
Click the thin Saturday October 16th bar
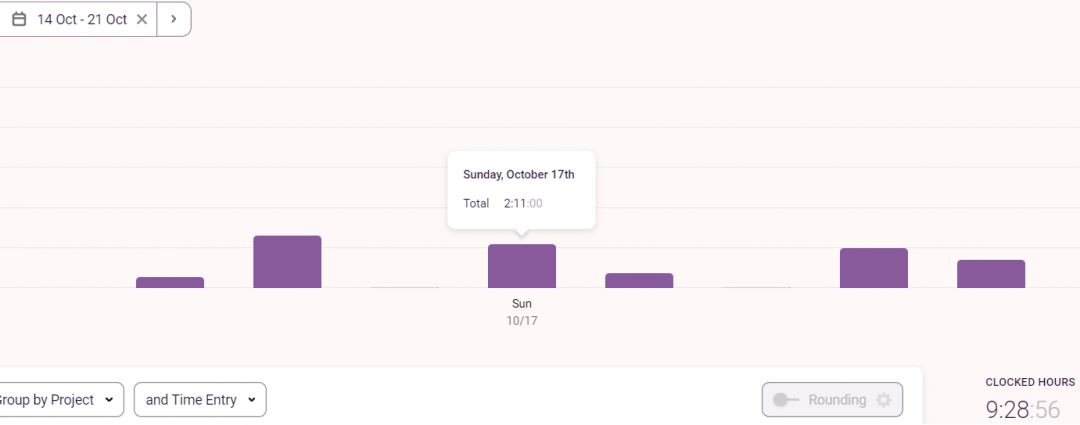pyautogui.click(x=404, y=287)
